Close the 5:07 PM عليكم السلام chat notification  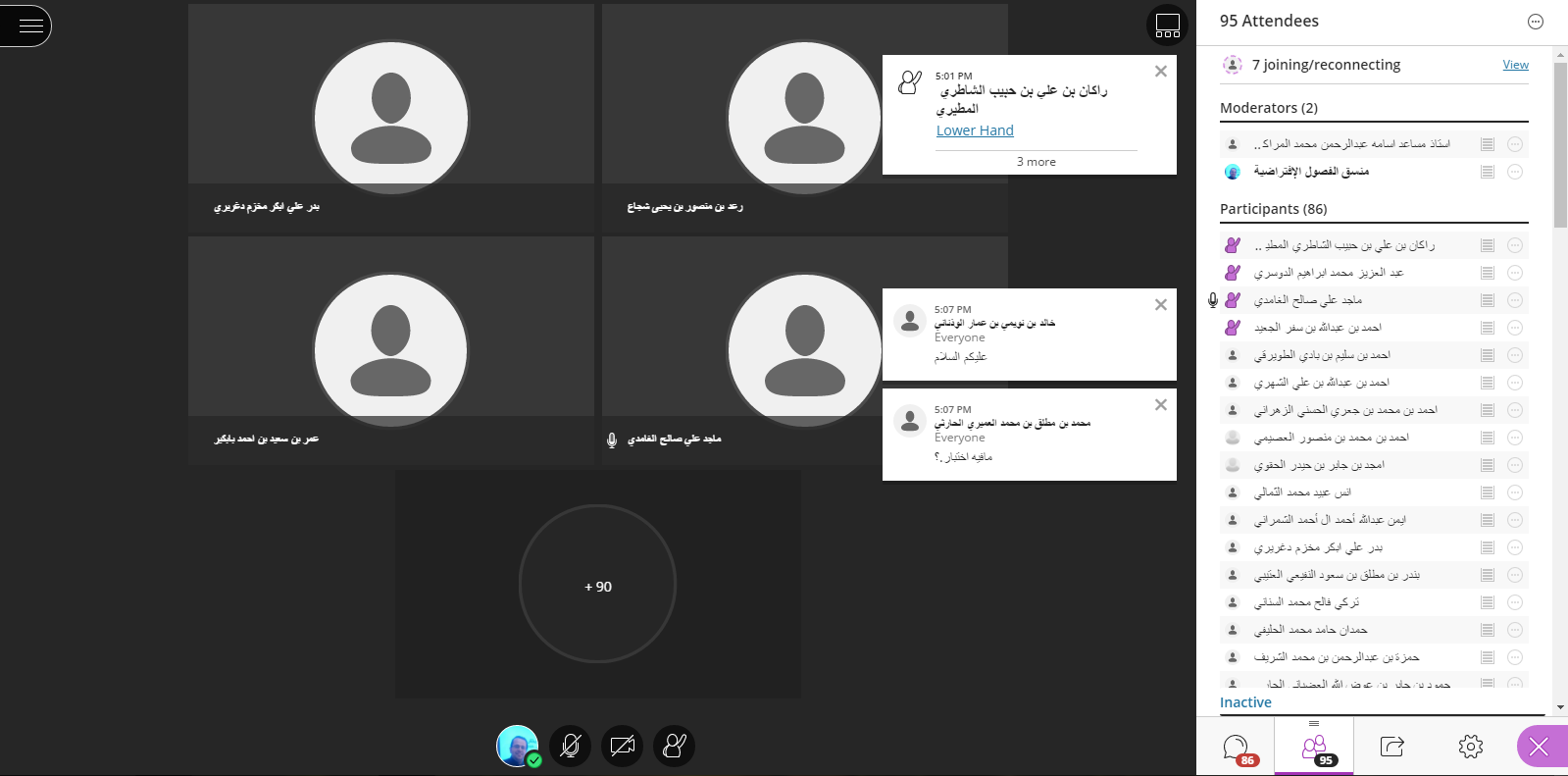pos(1160,305)
